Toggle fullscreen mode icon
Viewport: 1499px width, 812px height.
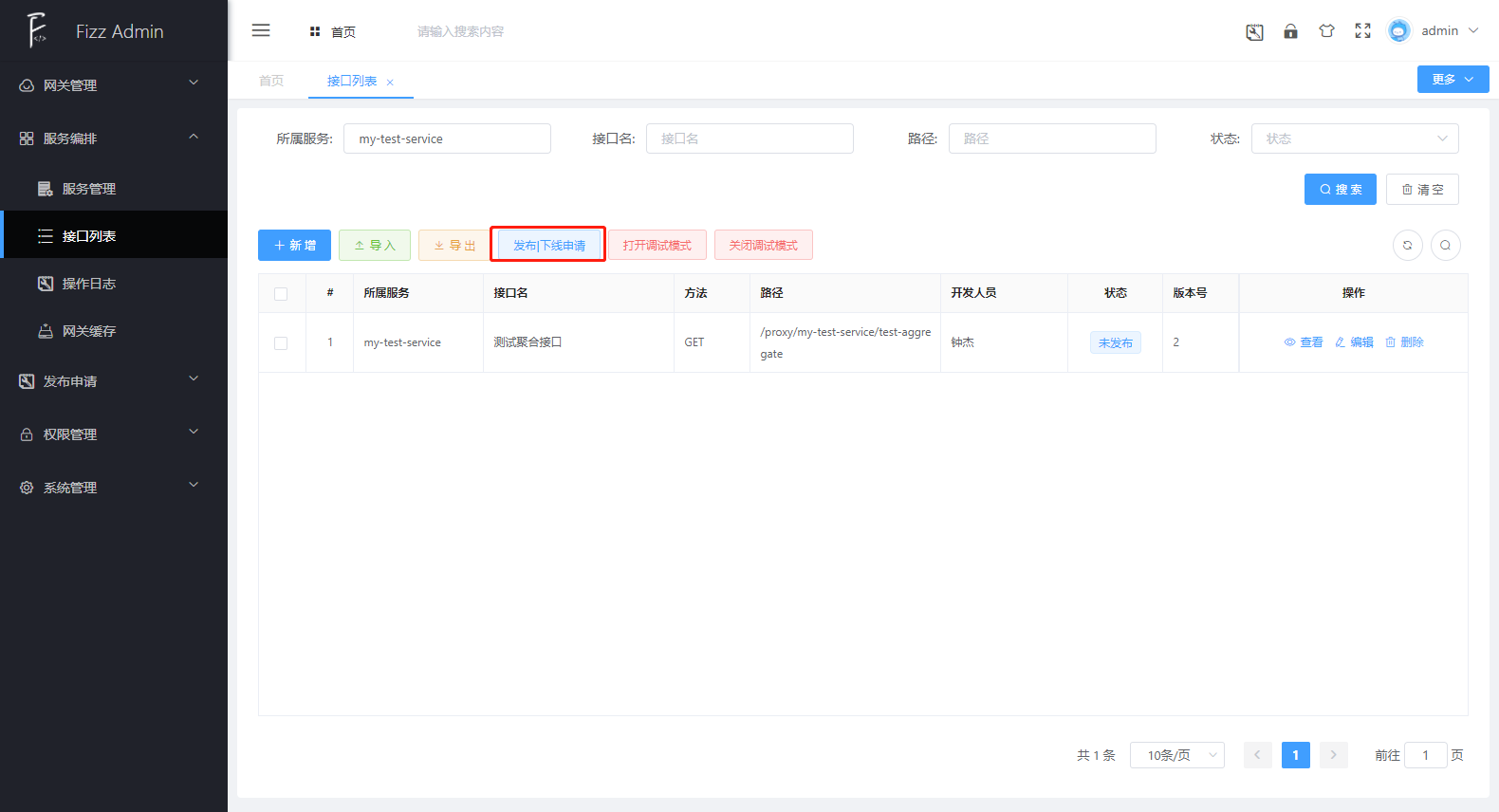1362,31
